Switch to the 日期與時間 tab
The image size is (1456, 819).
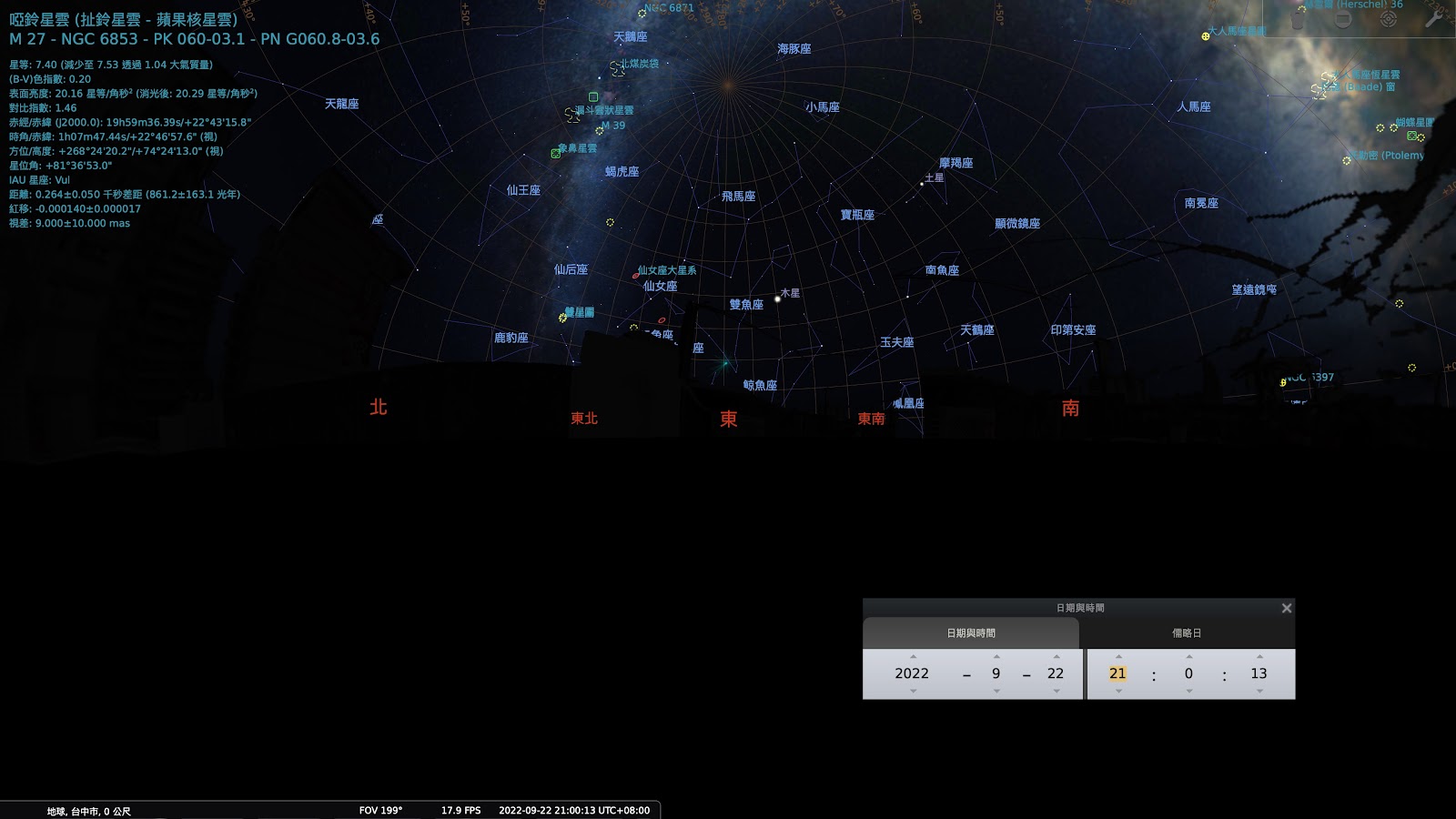(971, 632)
